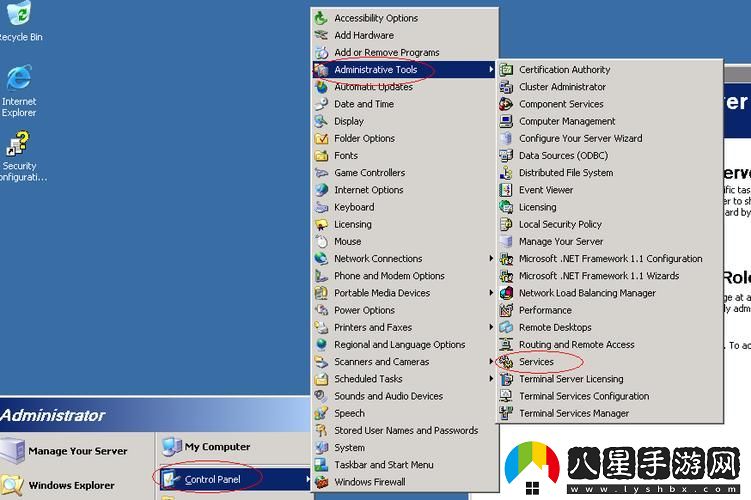
Task: Click the Cluster Administrator icon
Action: pos(506,87)
